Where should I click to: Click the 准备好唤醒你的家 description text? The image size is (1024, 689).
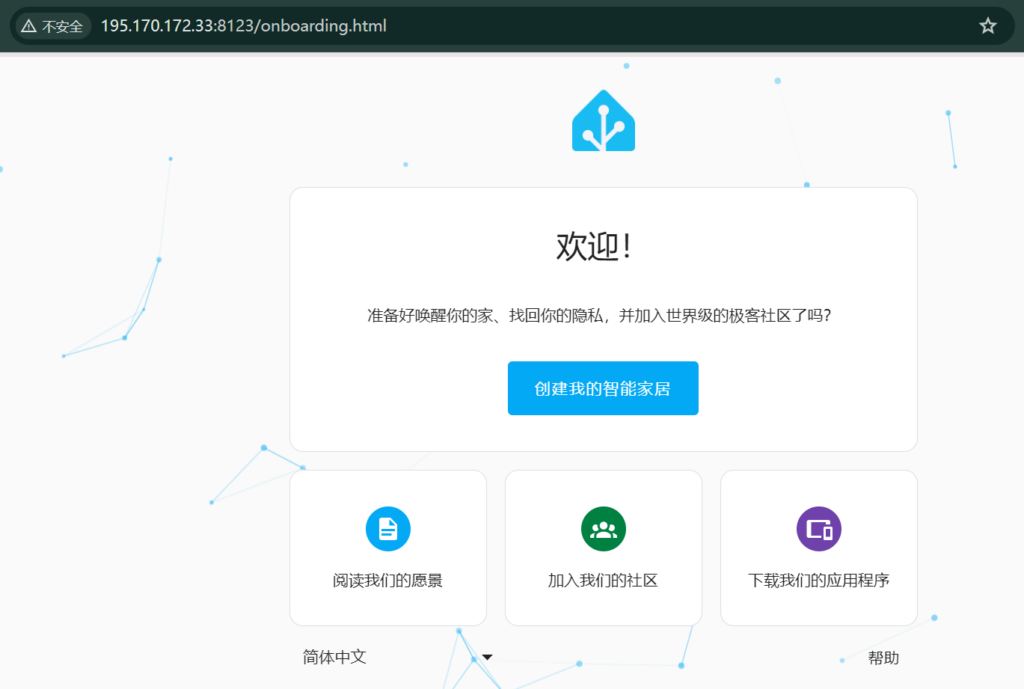pos(599,316)
